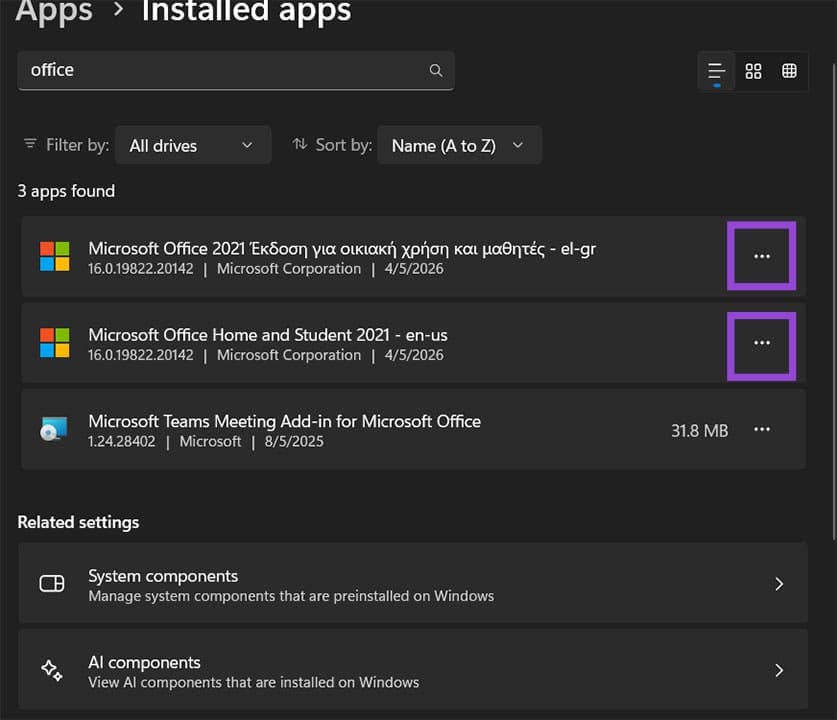Switch to grid view layout
The image size is (837, 720).
[754, 71]
